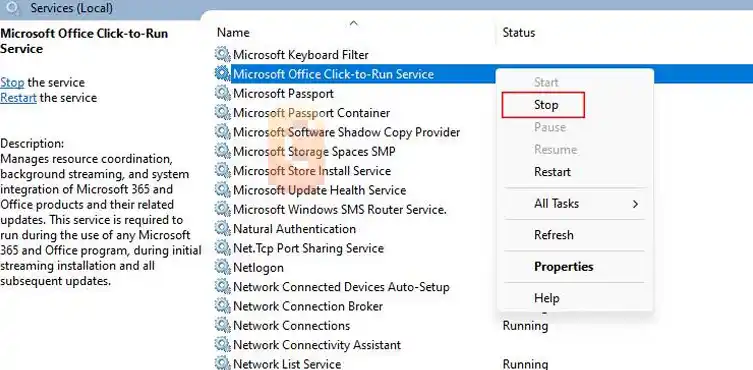Click the gear icon of Microsoft Office Click-to-Run Service
Viewport: 753px width, 370px height.
click(222, 74)
